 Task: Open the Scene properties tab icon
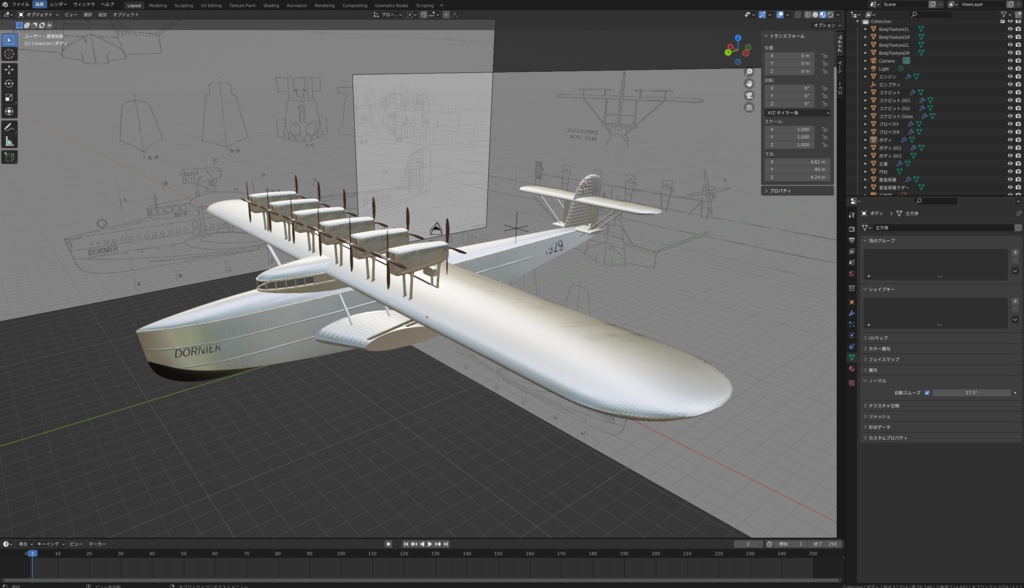coord(852,262)
